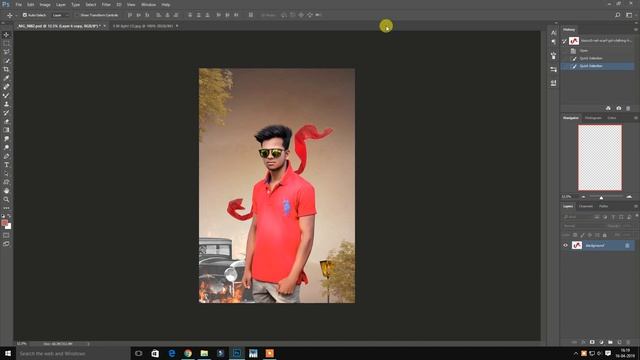640x360 pixels.
Task: Select the Eyedropper tool
Action: 6,78
